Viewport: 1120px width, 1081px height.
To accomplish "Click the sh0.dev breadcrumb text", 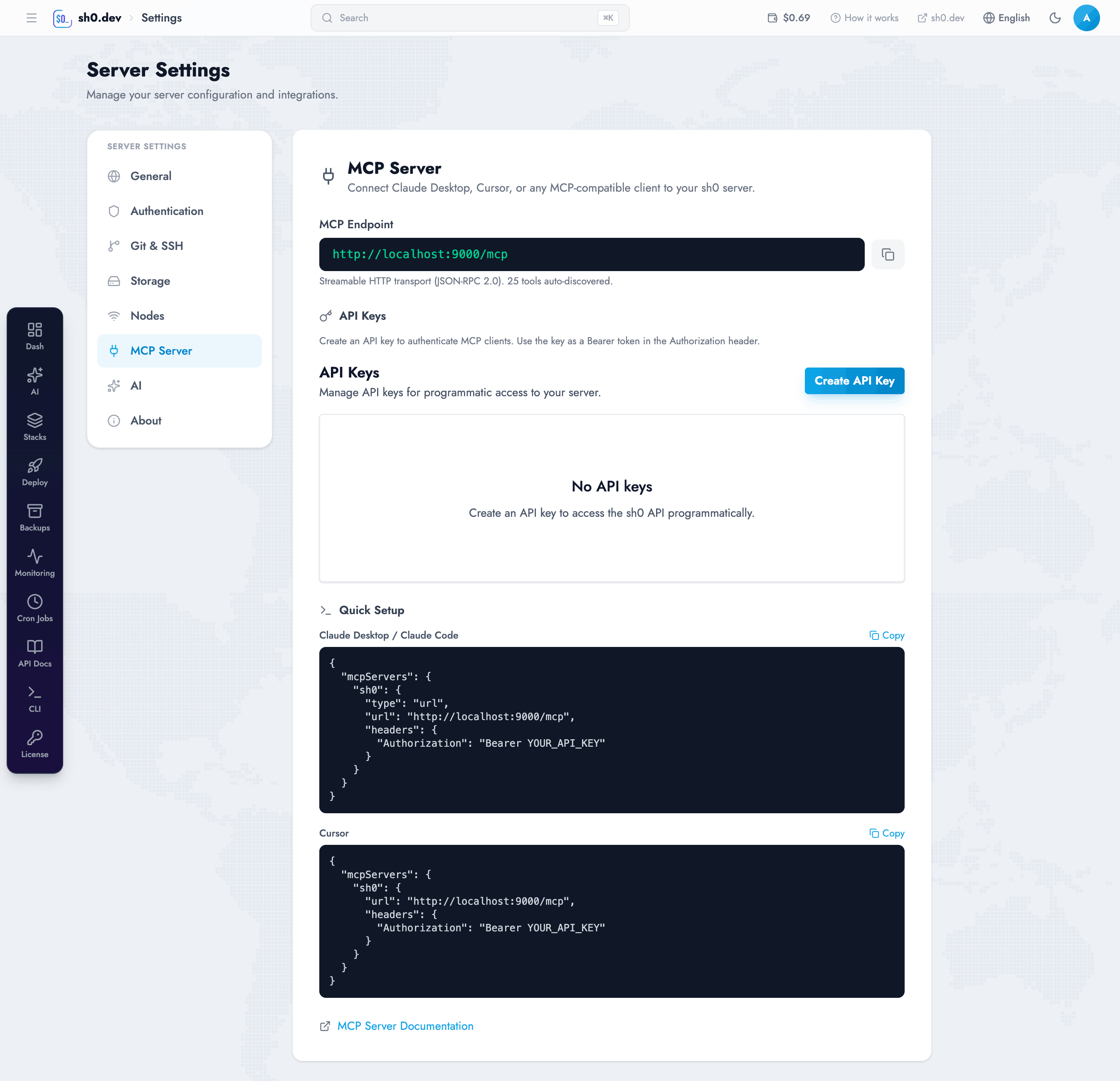I will (99, 18).
